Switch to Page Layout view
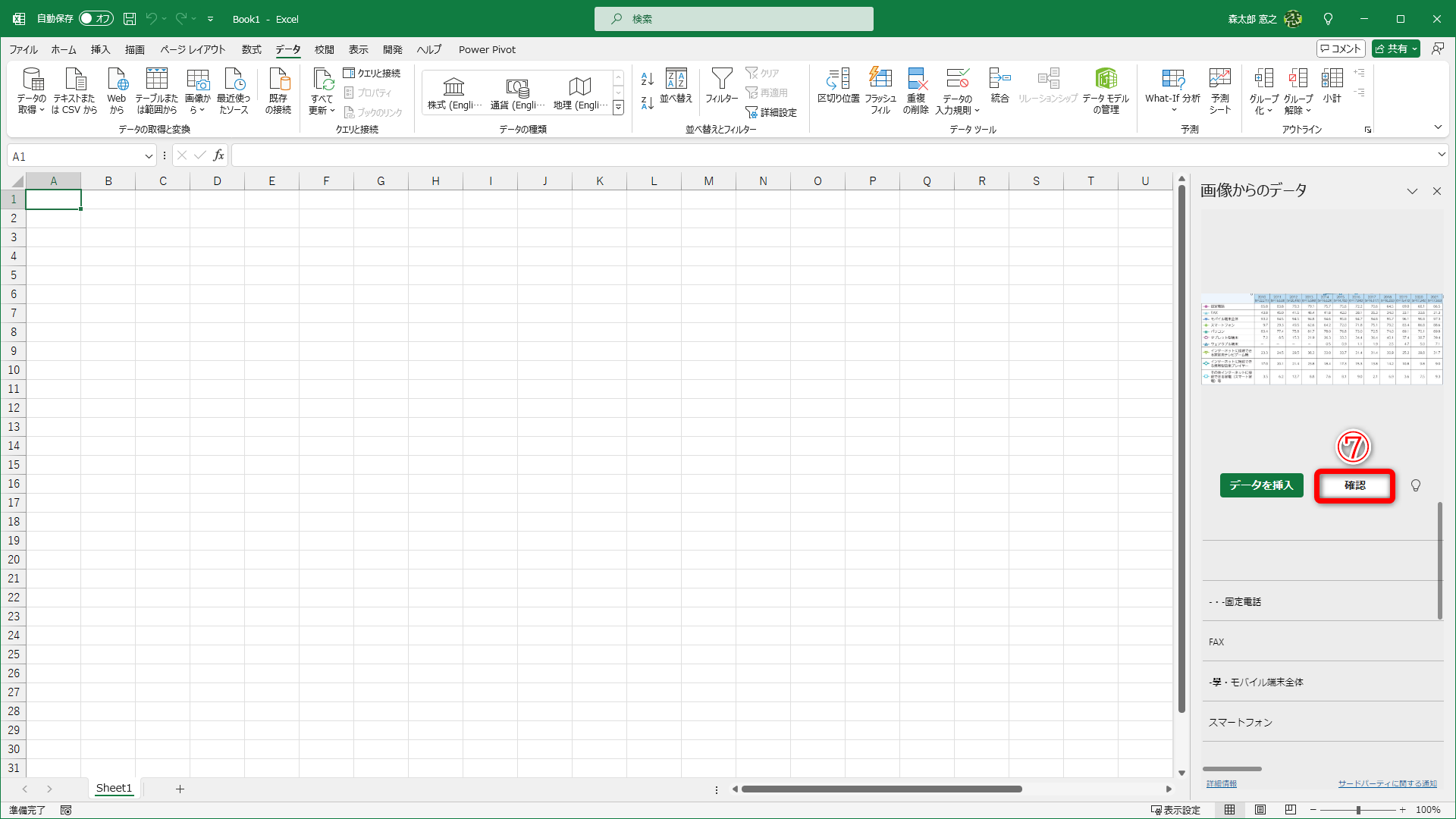This screenshot has width=1456, height=819. point(1260,810)
